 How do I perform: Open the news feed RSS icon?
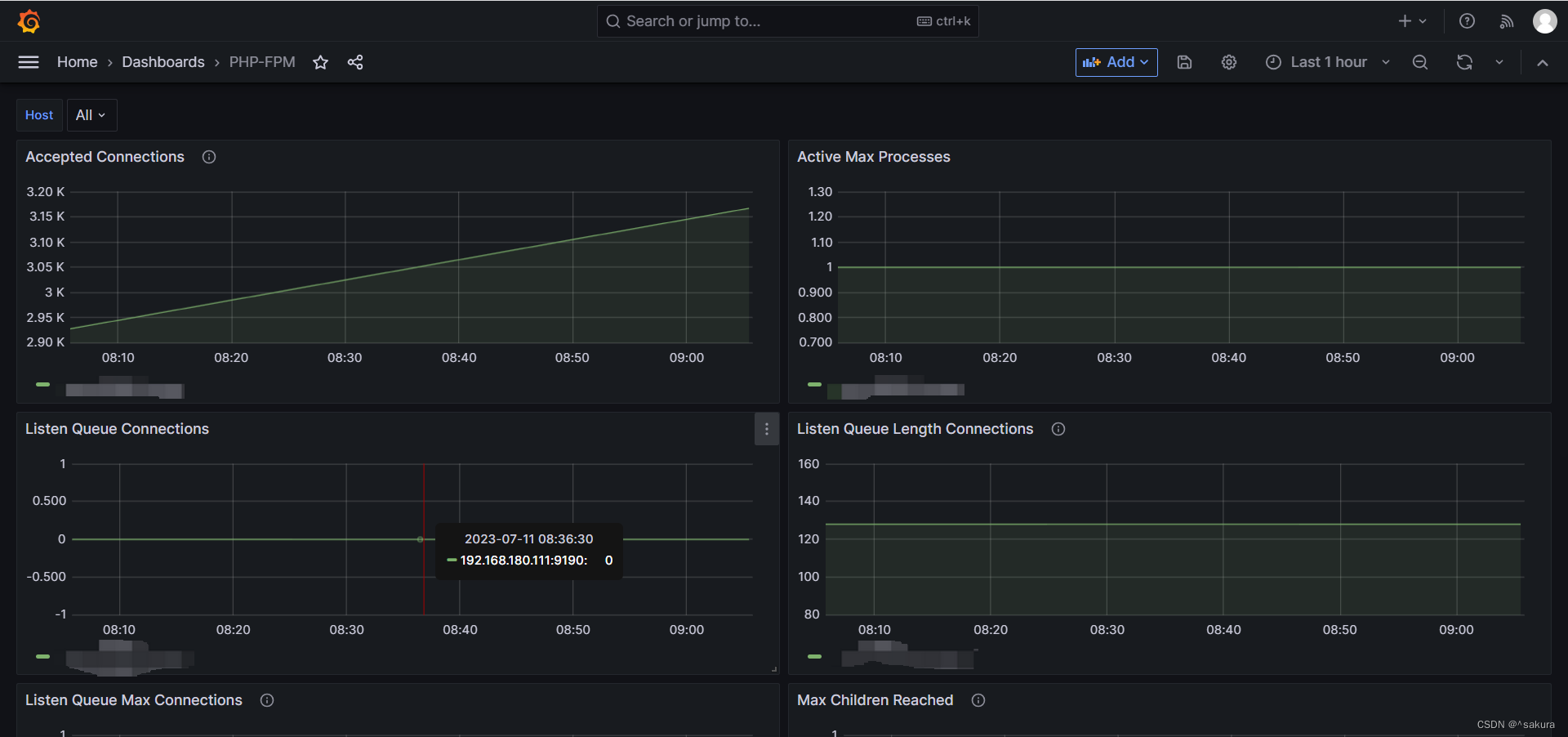1507,21
